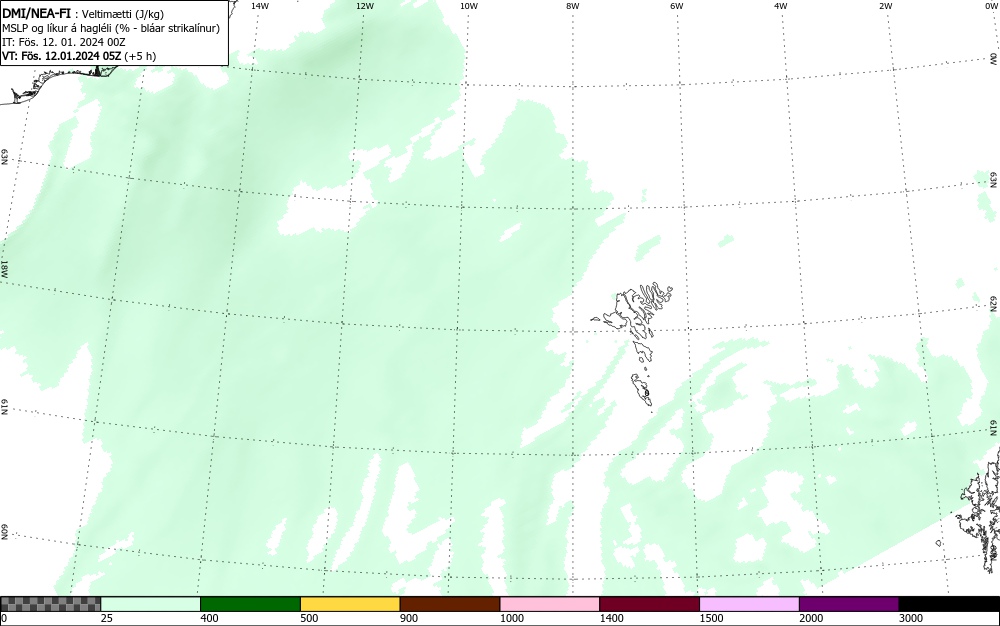Screen dimensions: 1000x626
Task: Click the '1000' legend scale value
Action: pos(511,618)
